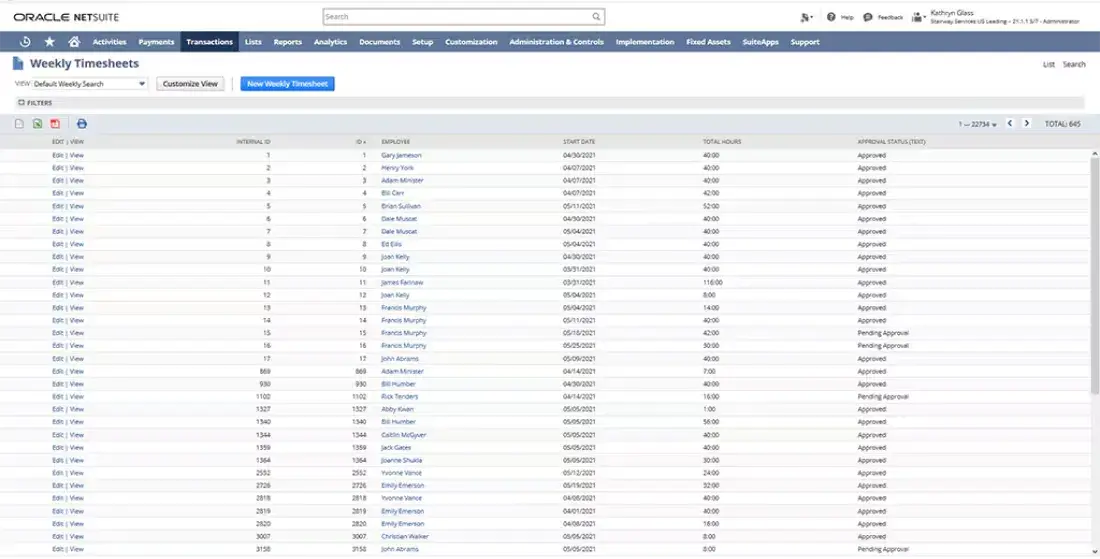Open employee Christian Walker link
Image resolution: width=1100 pixels, height=559 pixels.
point(403,537)
